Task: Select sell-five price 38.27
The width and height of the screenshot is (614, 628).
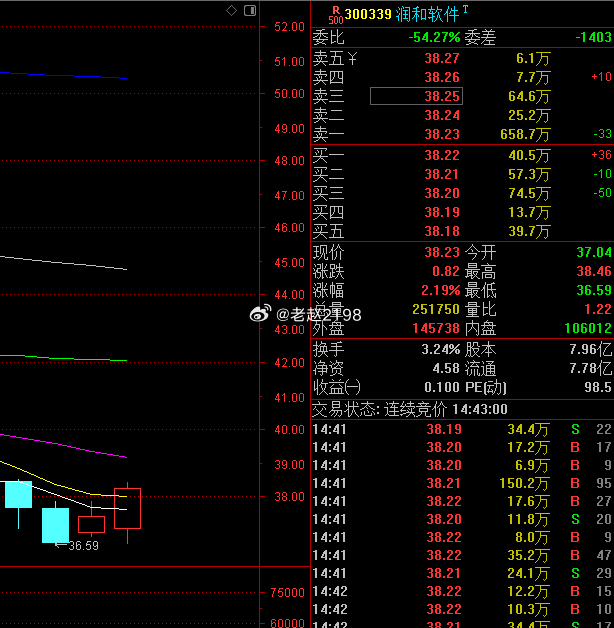Action: point(442,58)
